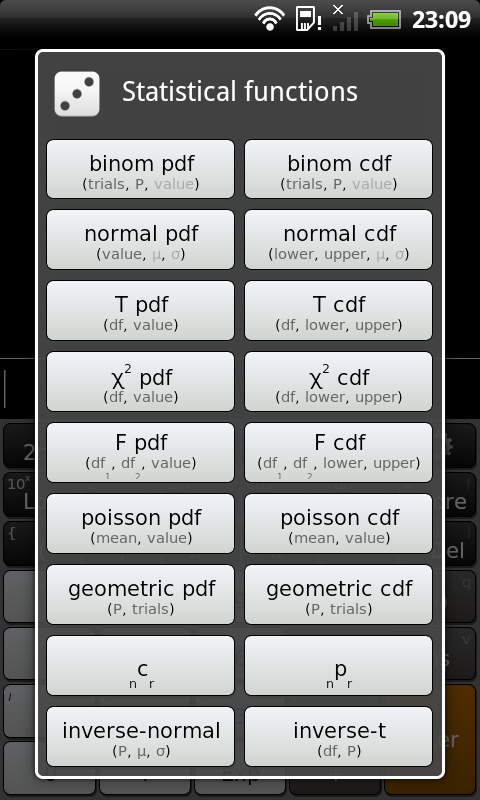Select chi-squared pdf function

click(x=140, y=382)
